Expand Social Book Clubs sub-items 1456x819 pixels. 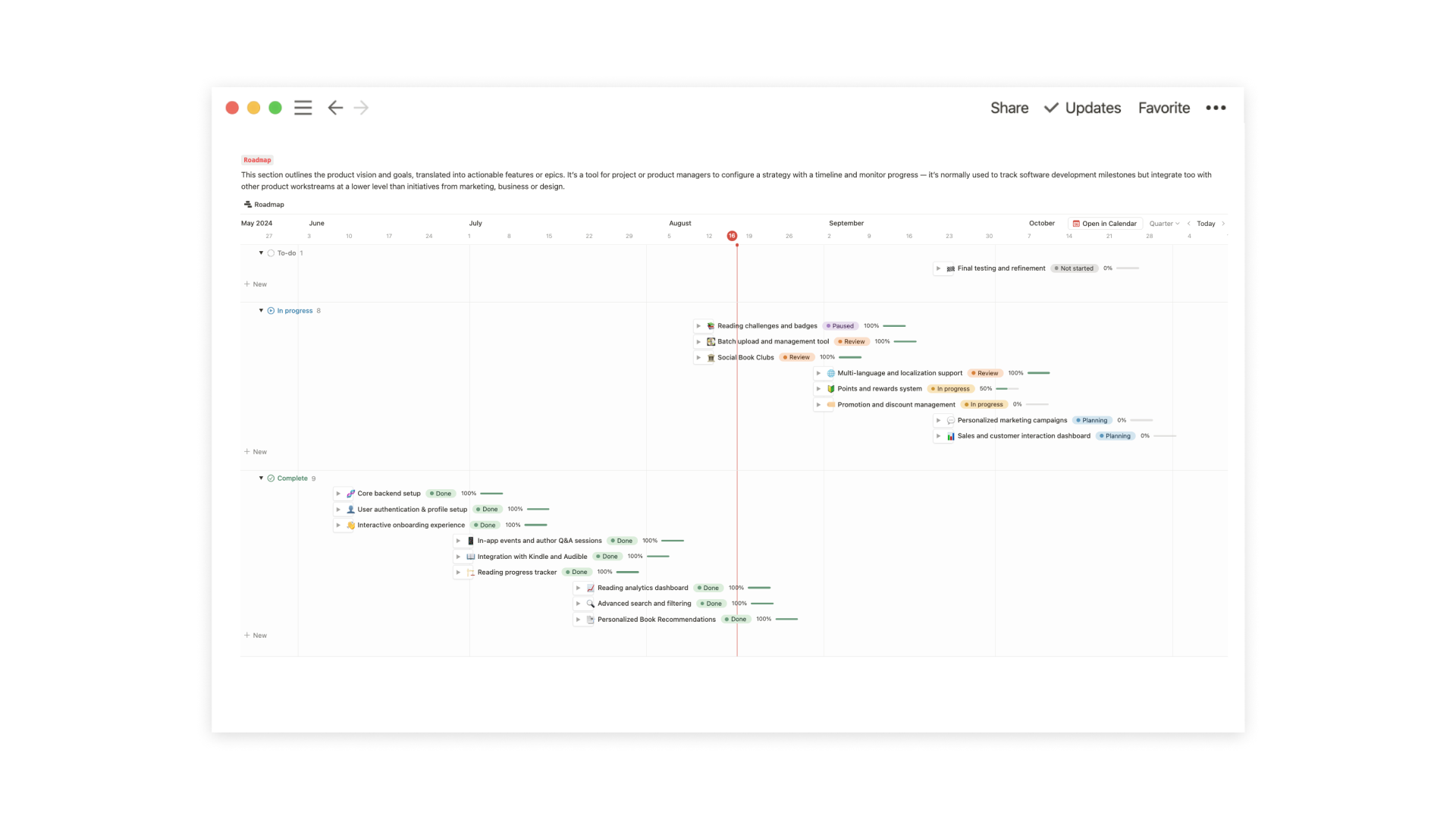pos(698,358)
